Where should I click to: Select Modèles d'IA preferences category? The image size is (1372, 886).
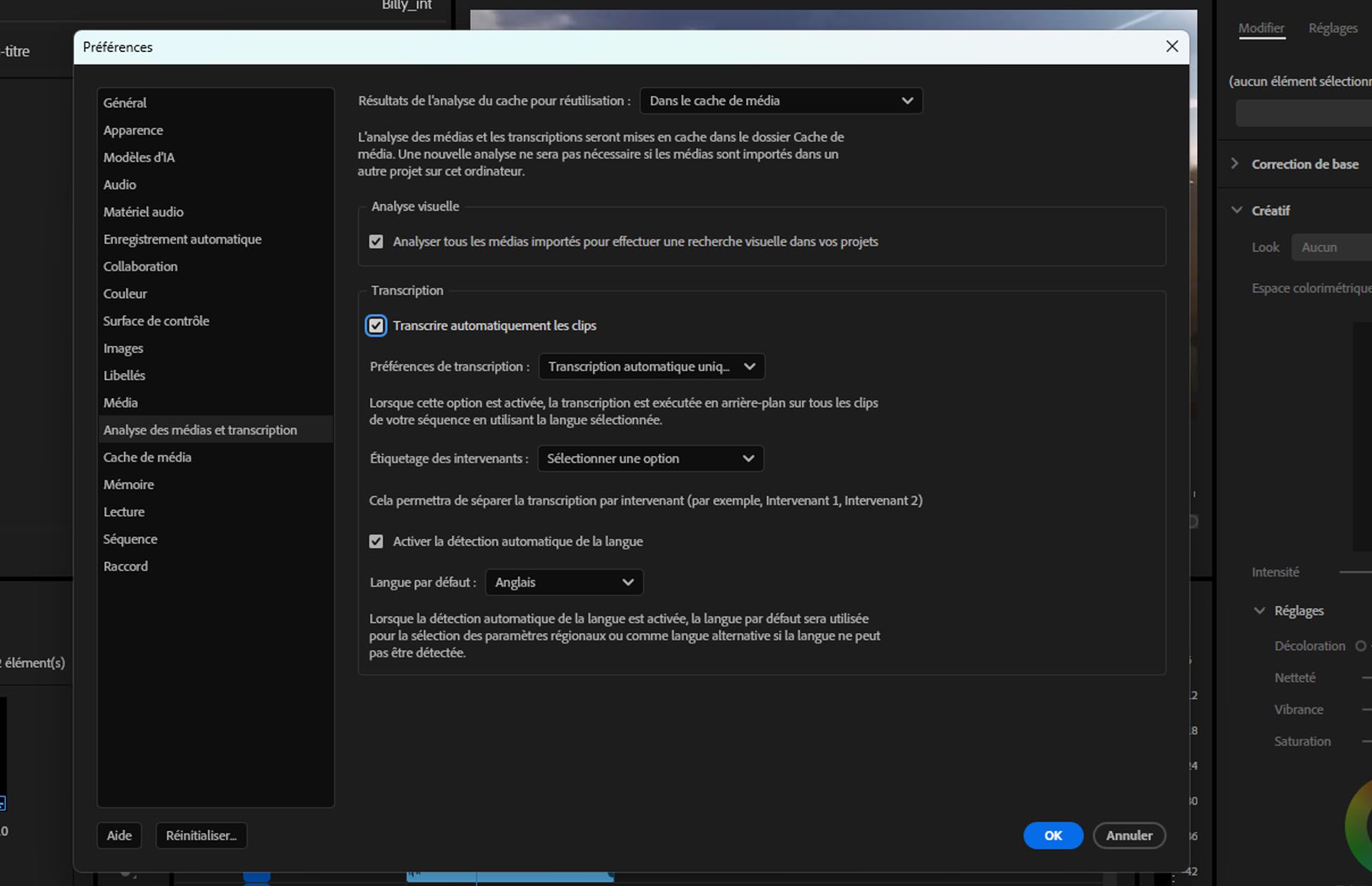point(139,157)
